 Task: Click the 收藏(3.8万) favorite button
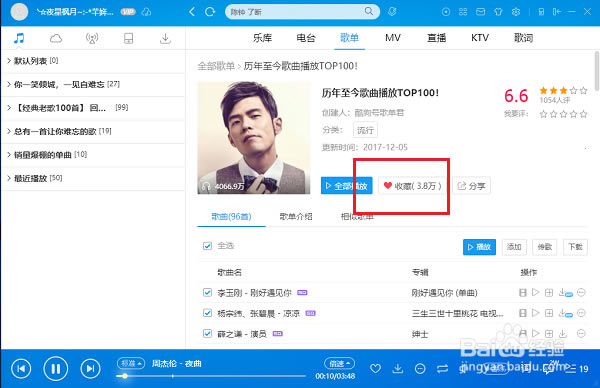tap(413, 186)
